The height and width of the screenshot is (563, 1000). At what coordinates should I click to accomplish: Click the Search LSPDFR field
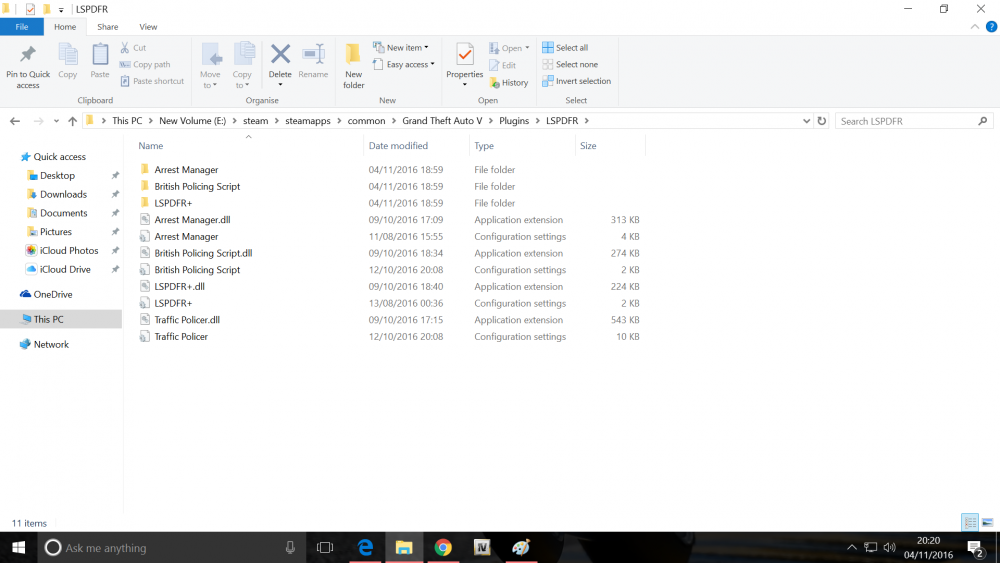click(908, 121)
